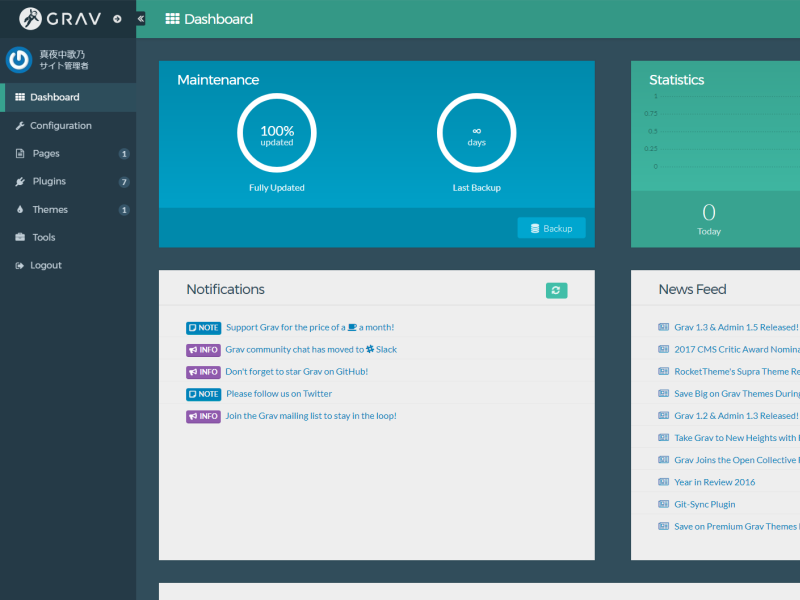Open Themes in the sidebar
The image size is (800, 600).
pyautogui.click(x=68, y=210)
